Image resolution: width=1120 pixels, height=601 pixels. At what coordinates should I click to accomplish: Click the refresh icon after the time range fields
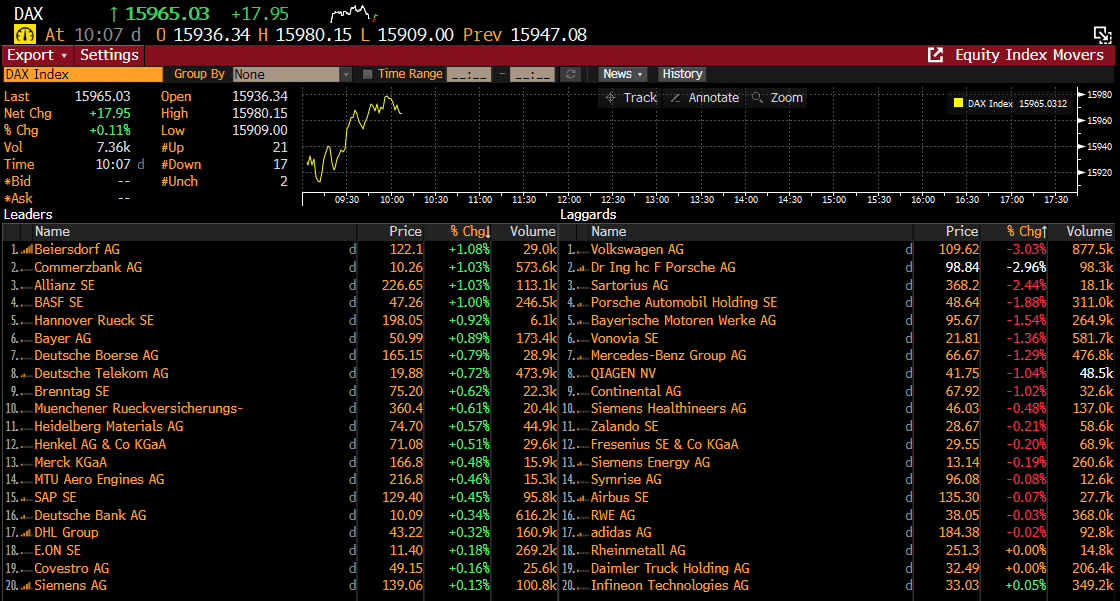pyautogui.click(x=571, y=74)
